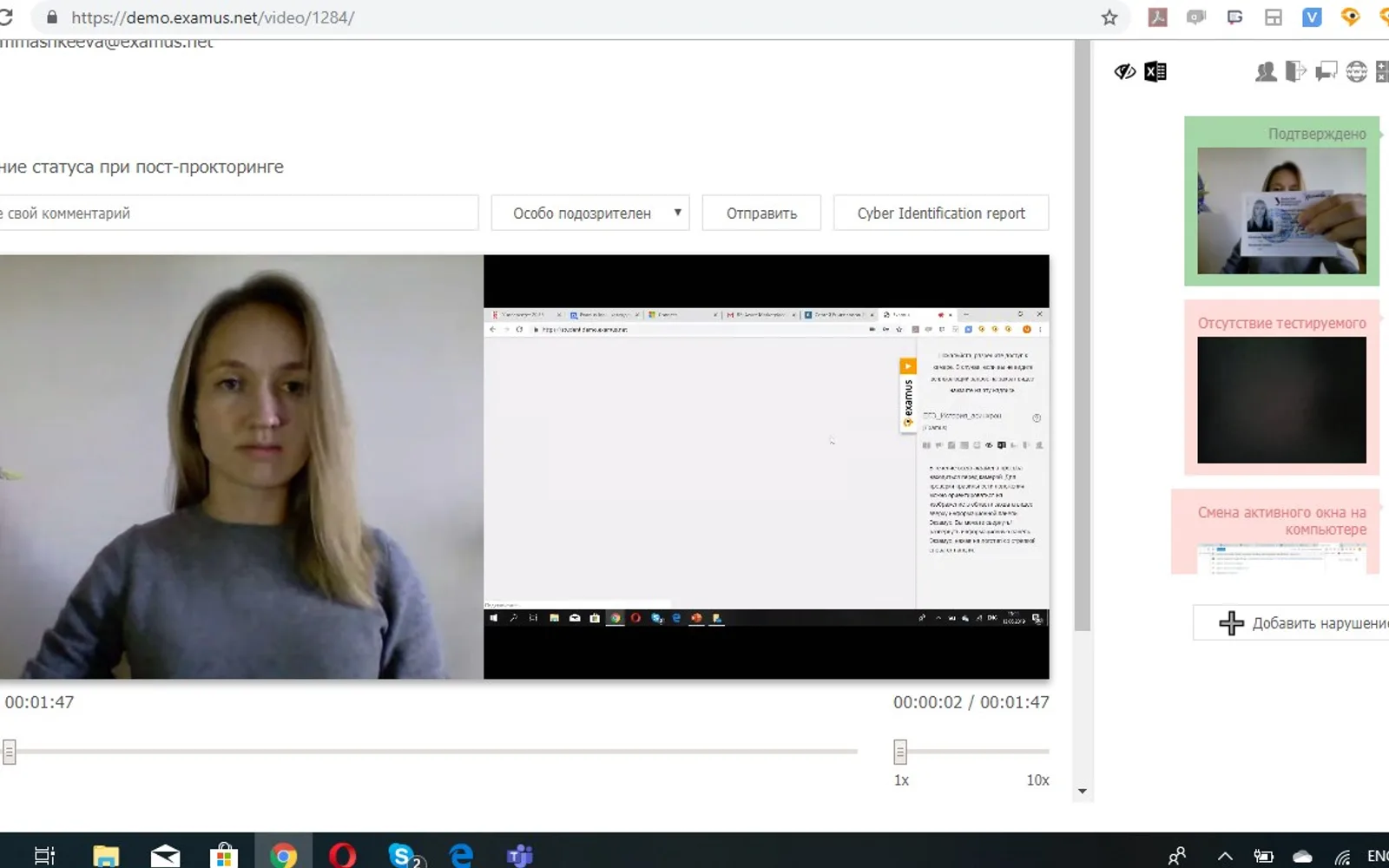Click the video progress slider handle

coord(9,752)
